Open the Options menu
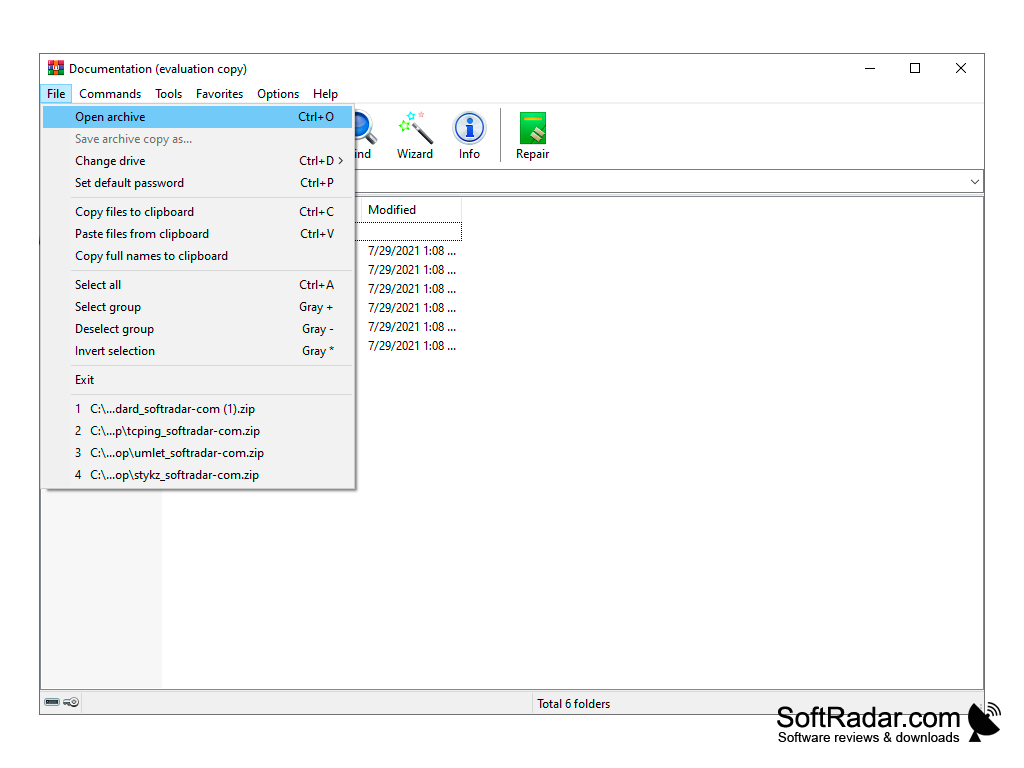Viewport: 1024px width, 768px height. coord(278,93)
